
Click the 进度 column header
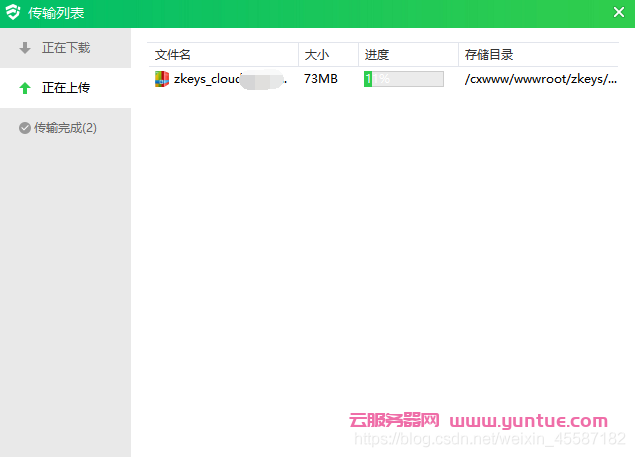tap(377, 55)
